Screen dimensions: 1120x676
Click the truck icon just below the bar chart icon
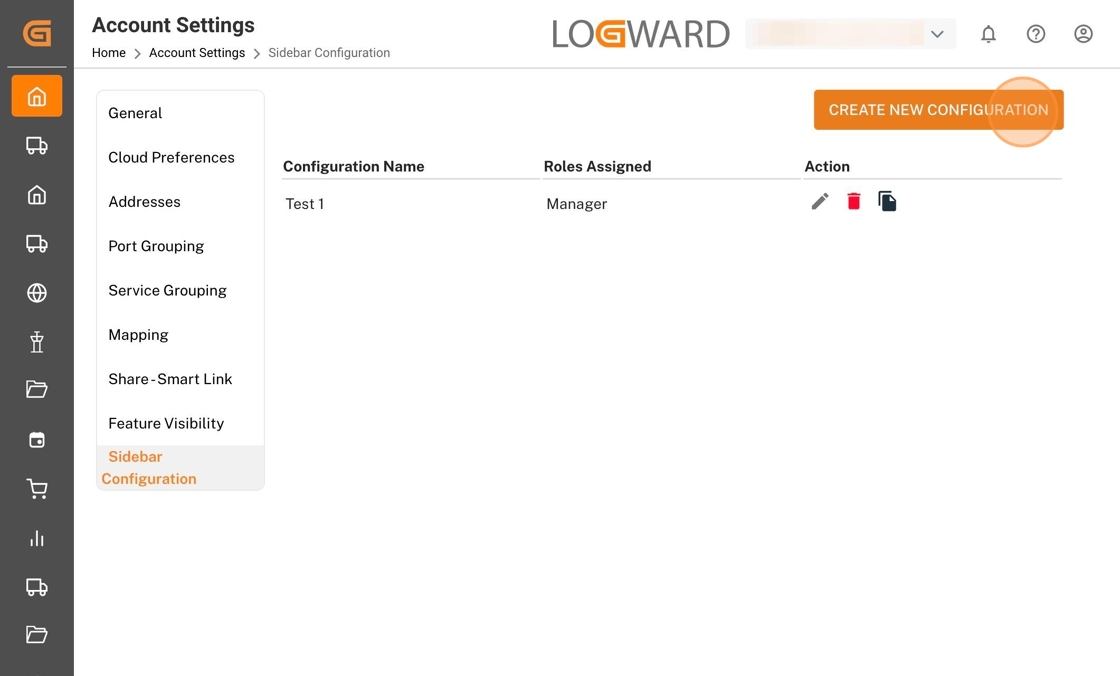click(36, 587)
